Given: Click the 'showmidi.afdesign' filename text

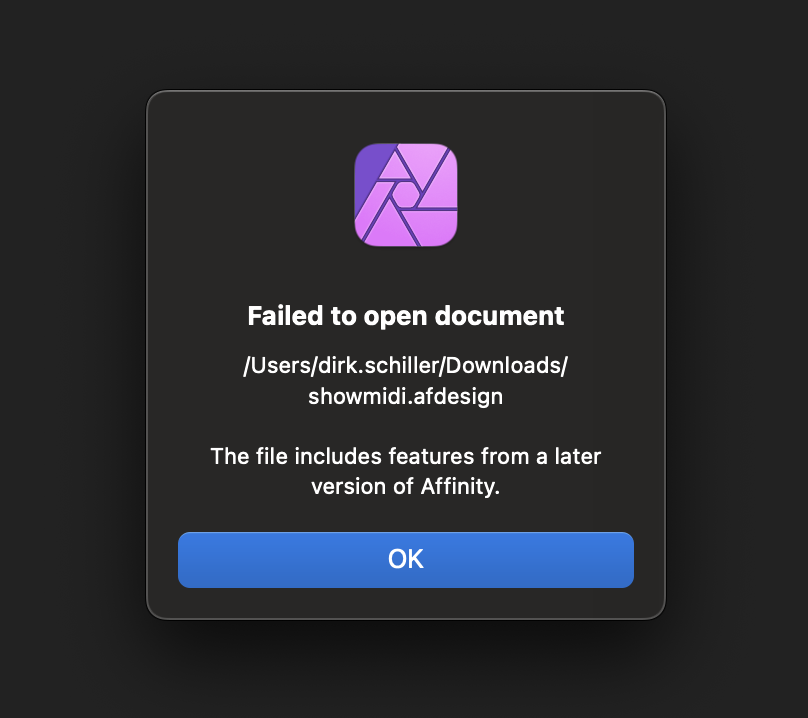Looking at the screenshot, I should tap(406, 396).
